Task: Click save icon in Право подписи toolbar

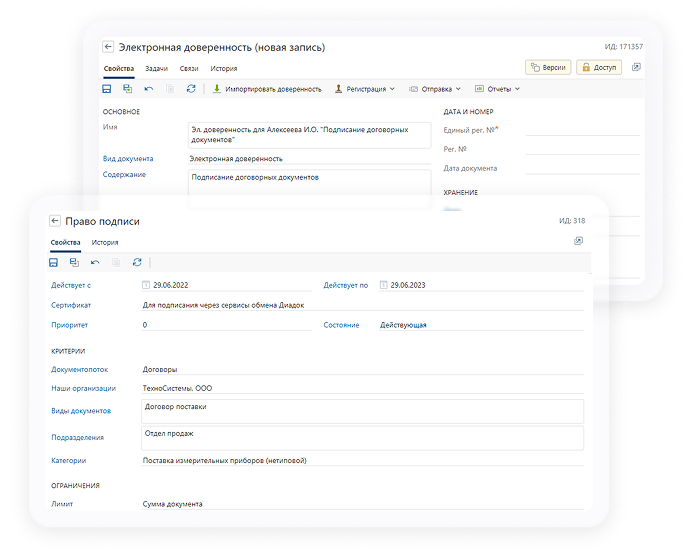Action: click(53, 262)
